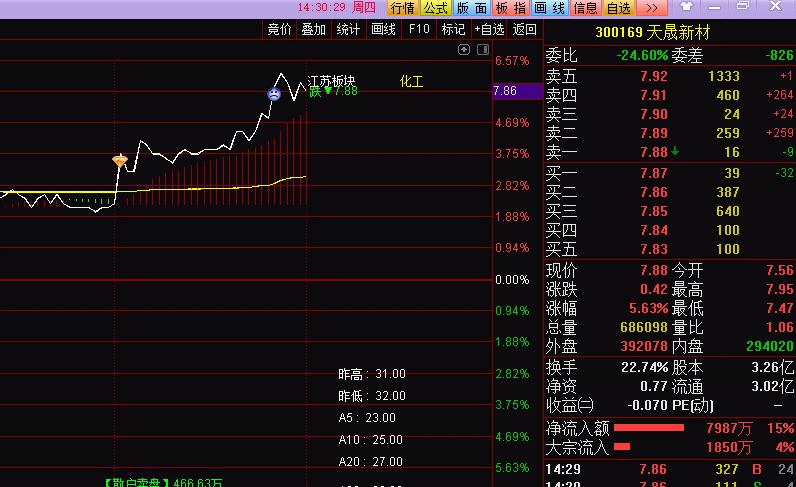Select the 卖一 price 7.88 row
Viewport: 796px width, 487px height.
[x=670, y=152]
